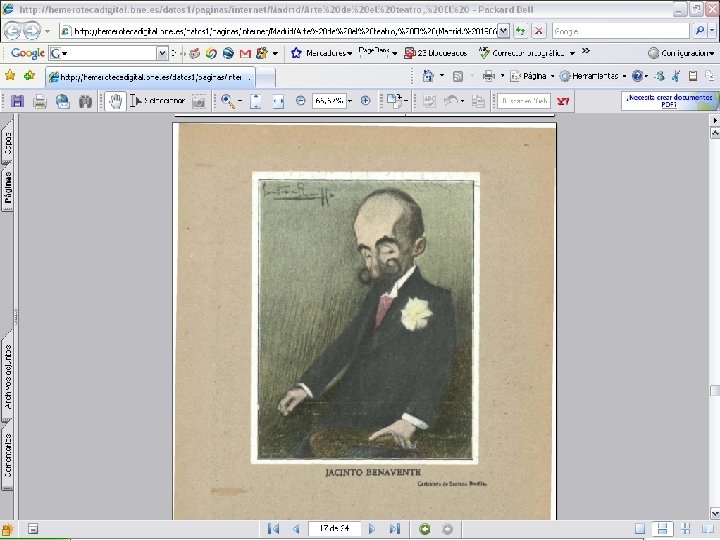720x540 pixels.
Task: Go back to previous view
Action: click(x=425, y=529)
